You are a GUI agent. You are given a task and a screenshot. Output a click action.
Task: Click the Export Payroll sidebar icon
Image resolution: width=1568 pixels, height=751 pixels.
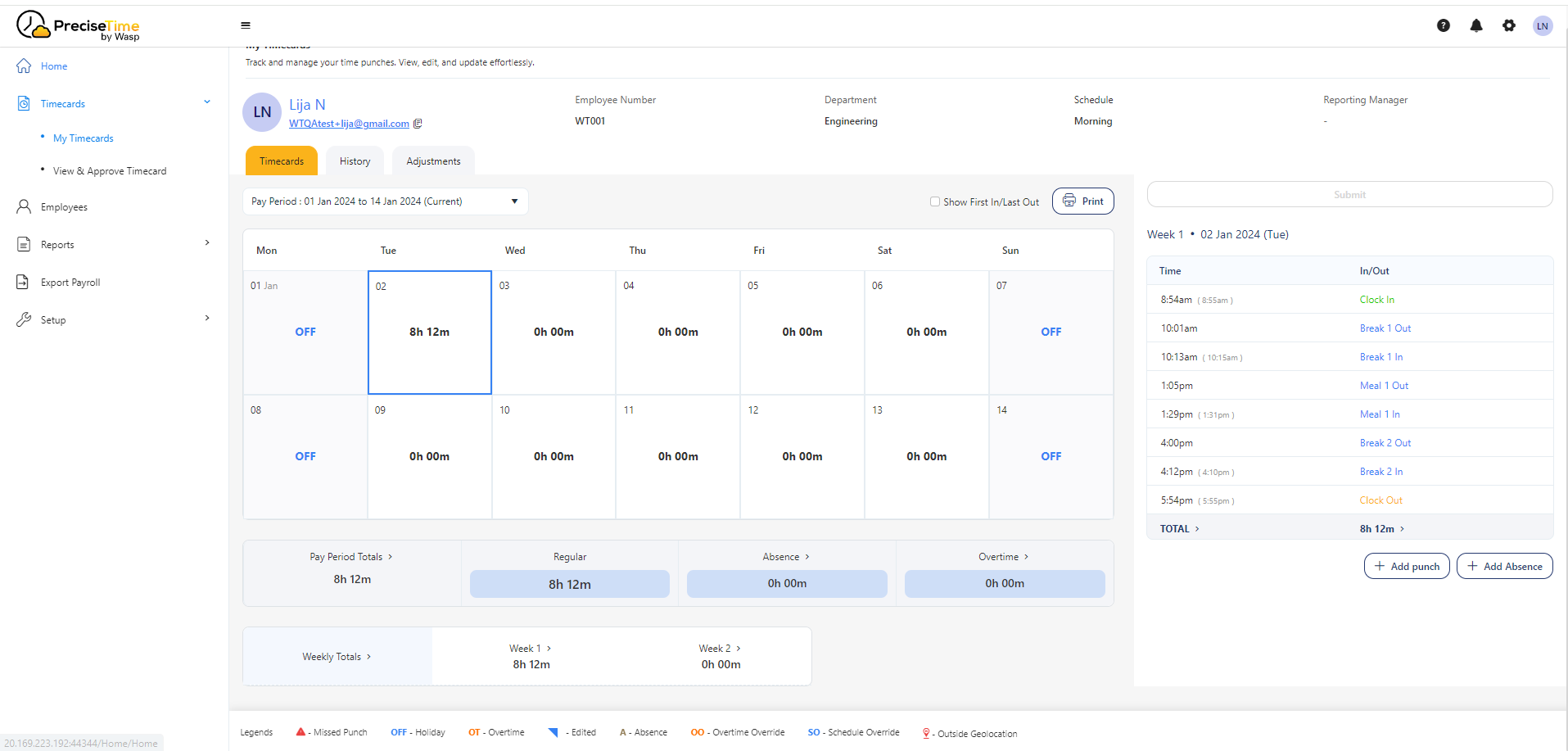pos(24,283)
